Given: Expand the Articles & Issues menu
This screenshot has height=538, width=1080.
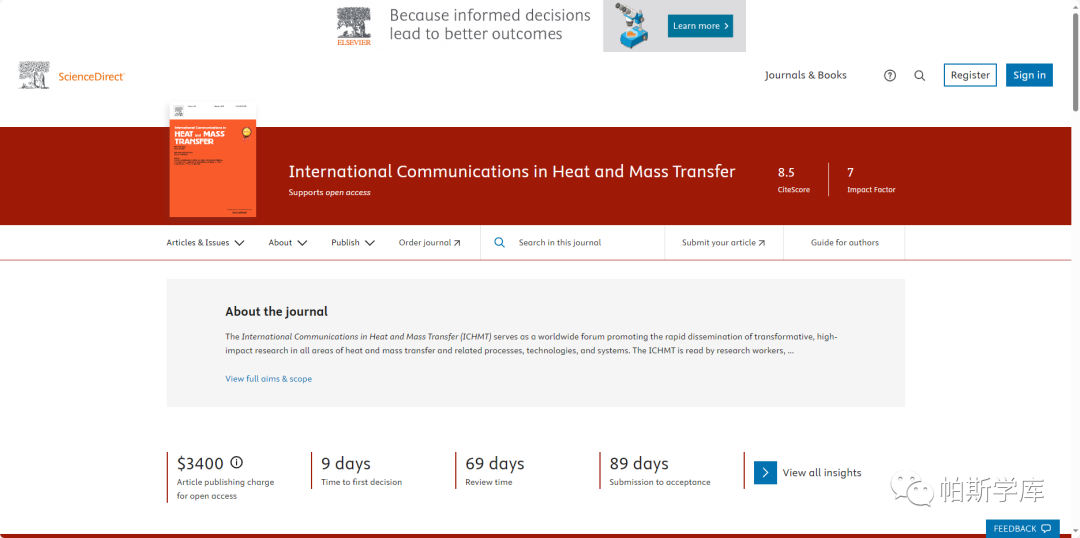Looking at the screenshot, I should click(x=205, y=242).
